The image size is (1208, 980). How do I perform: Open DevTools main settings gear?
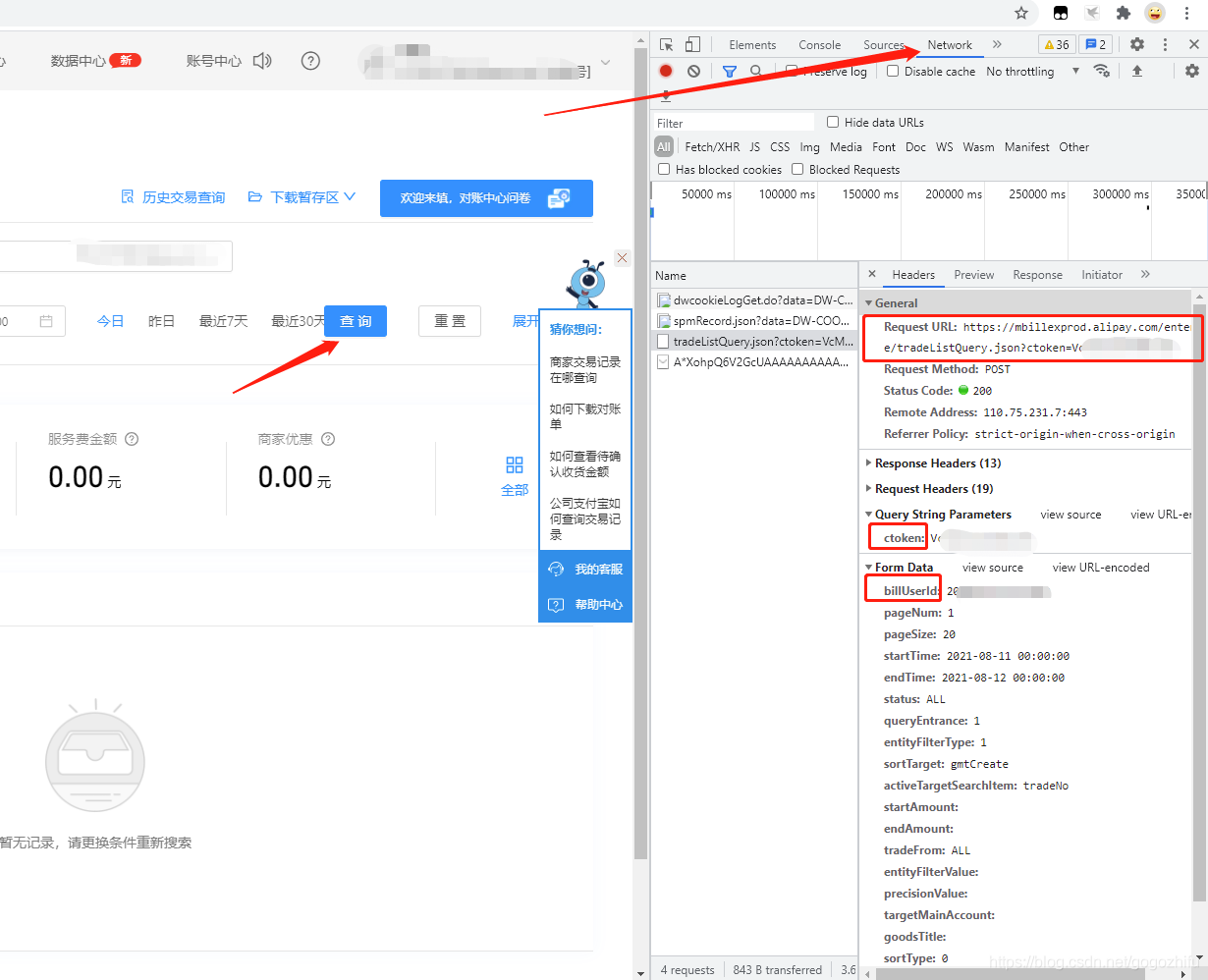pyautogui.click(x=1137, y=44)
